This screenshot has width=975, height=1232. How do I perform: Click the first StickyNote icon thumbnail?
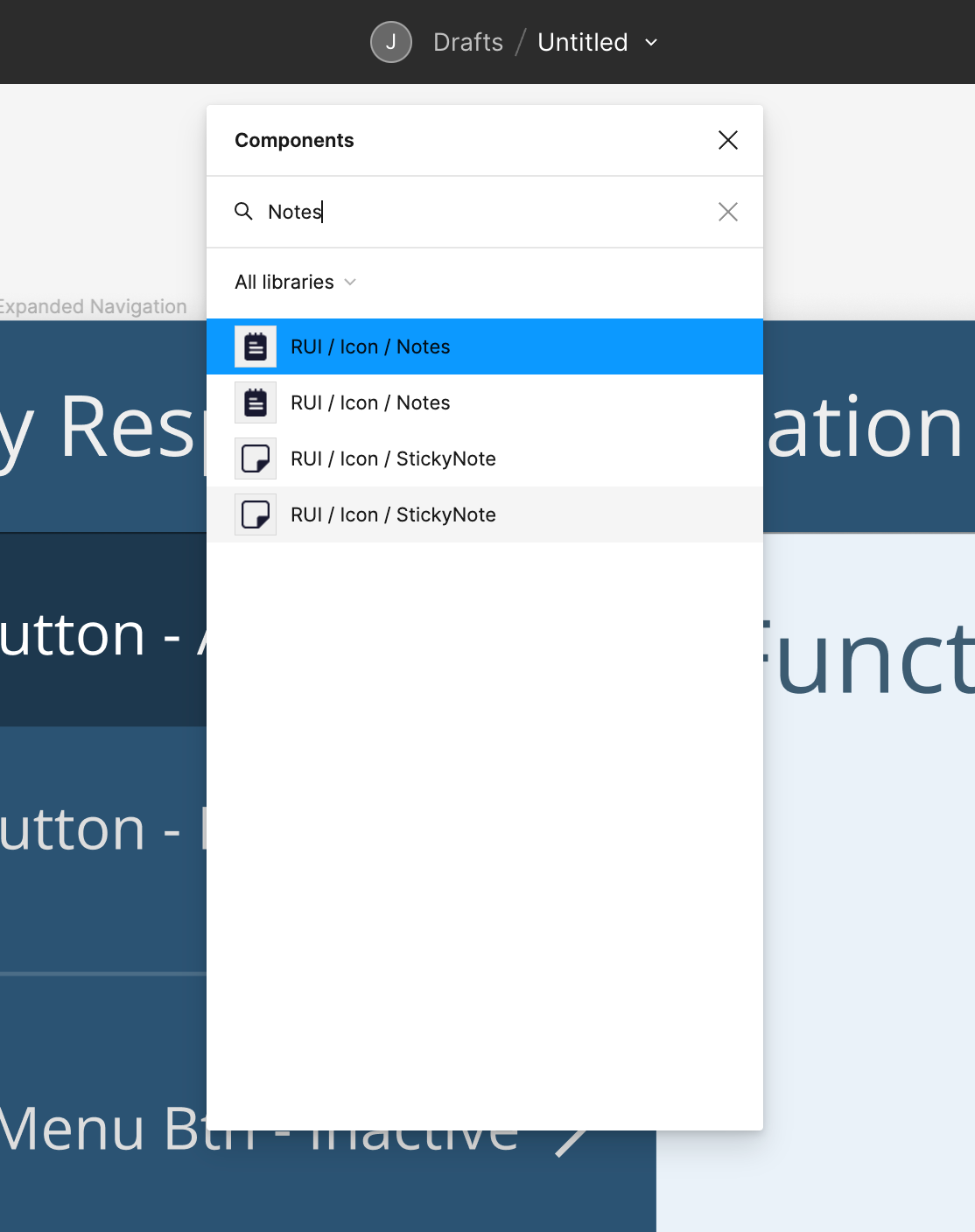click(x=256, y=458)
